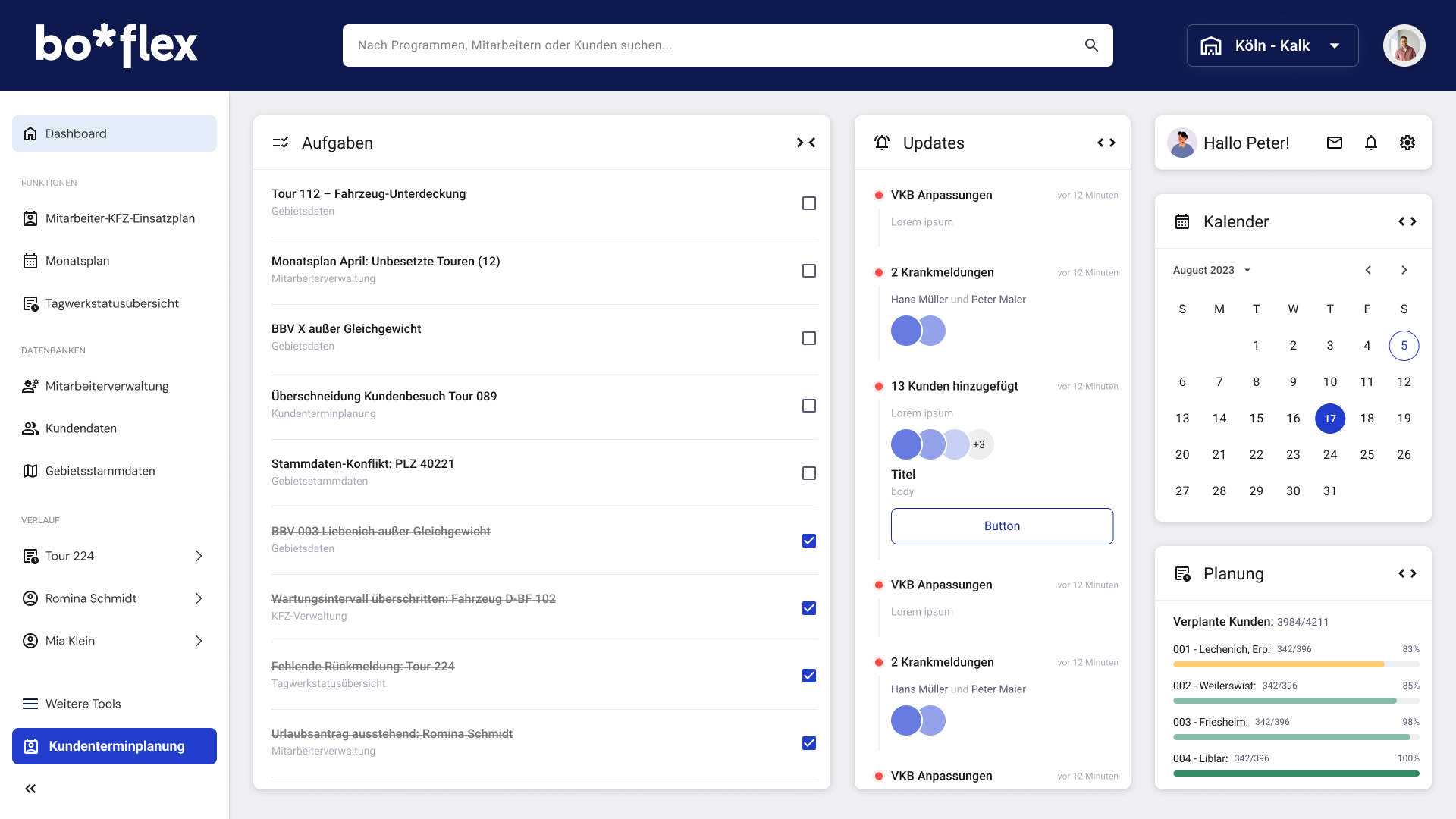This screenshot has width=1456, height=819.
Task: Open the Kundenterminplanung button
Action: [115, 746]
